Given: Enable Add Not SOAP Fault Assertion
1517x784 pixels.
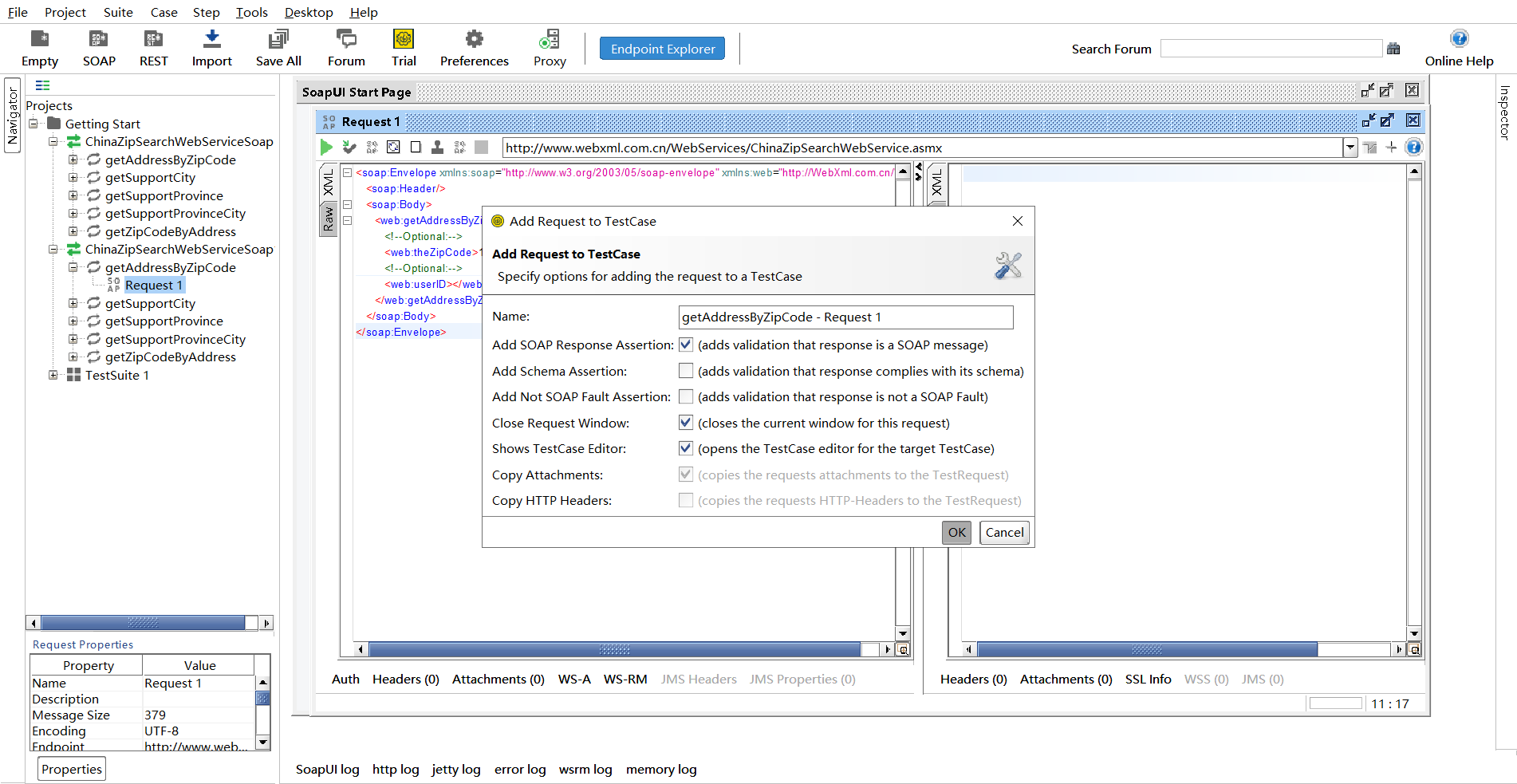Looking at the screenshot, I should 686,396.
